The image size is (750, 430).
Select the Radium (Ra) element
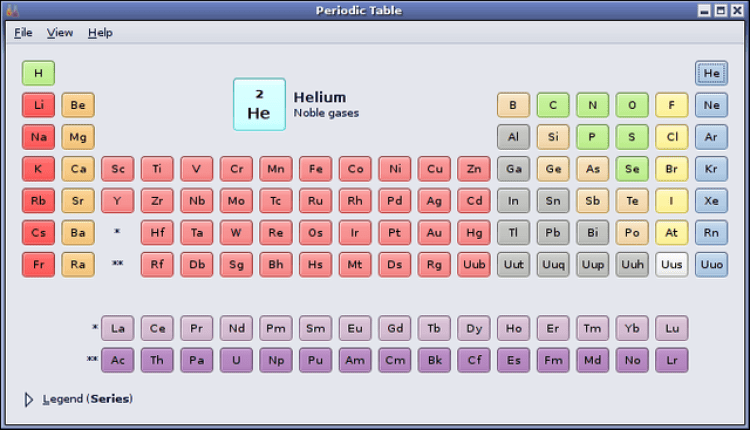[78, 265]
